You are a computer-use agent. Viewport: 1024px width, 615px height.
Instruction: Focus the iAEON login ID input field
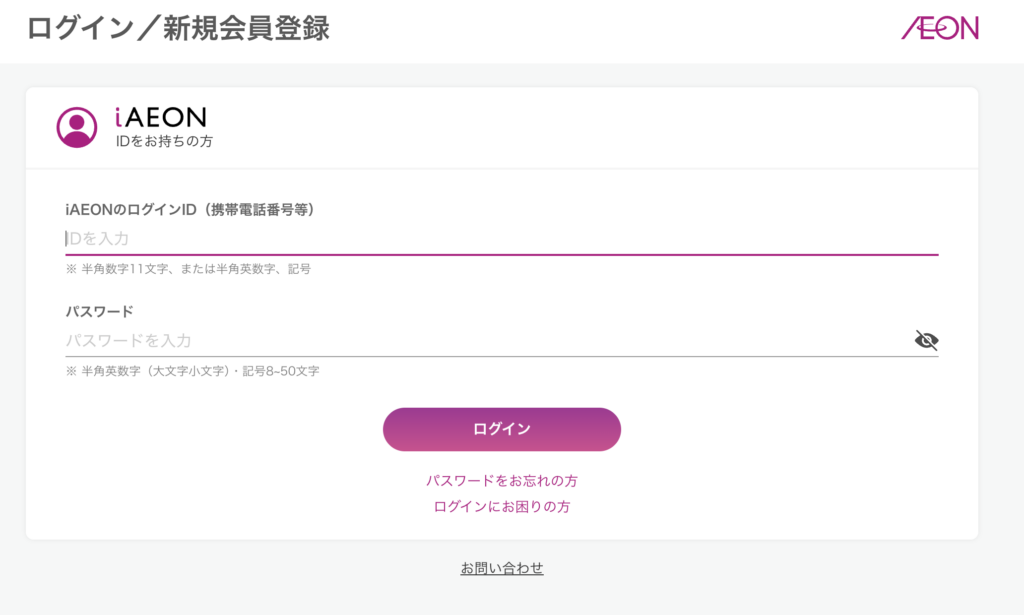[x=500, y=239]
